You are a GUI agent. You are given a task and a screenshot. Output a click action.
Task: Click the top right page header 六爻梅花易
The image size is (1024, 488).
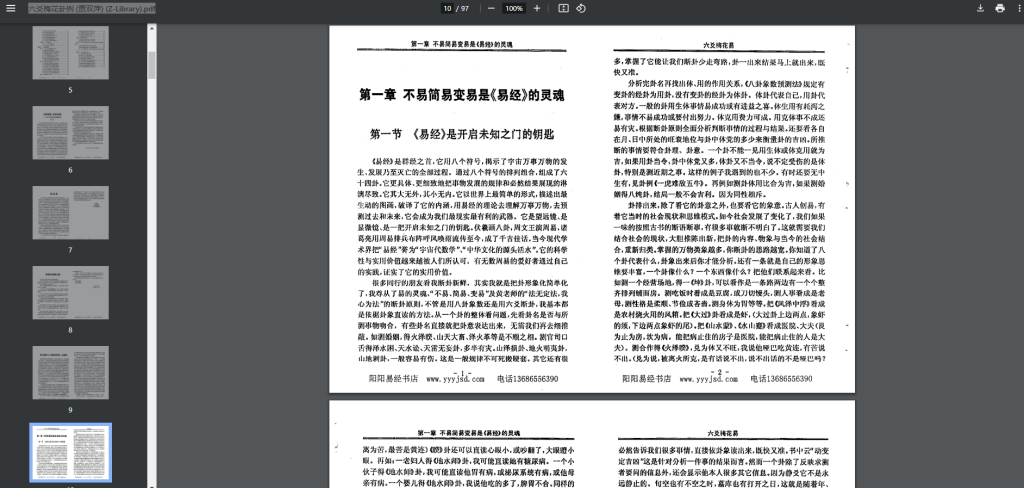719,45
